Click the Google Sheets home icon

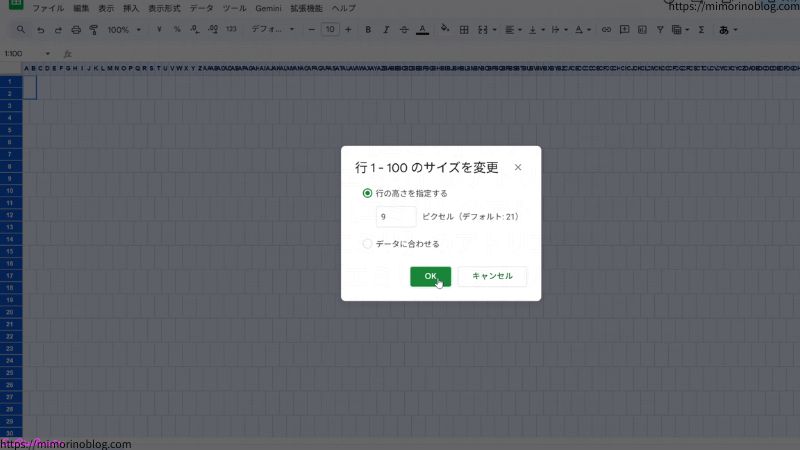click(16, 4)
